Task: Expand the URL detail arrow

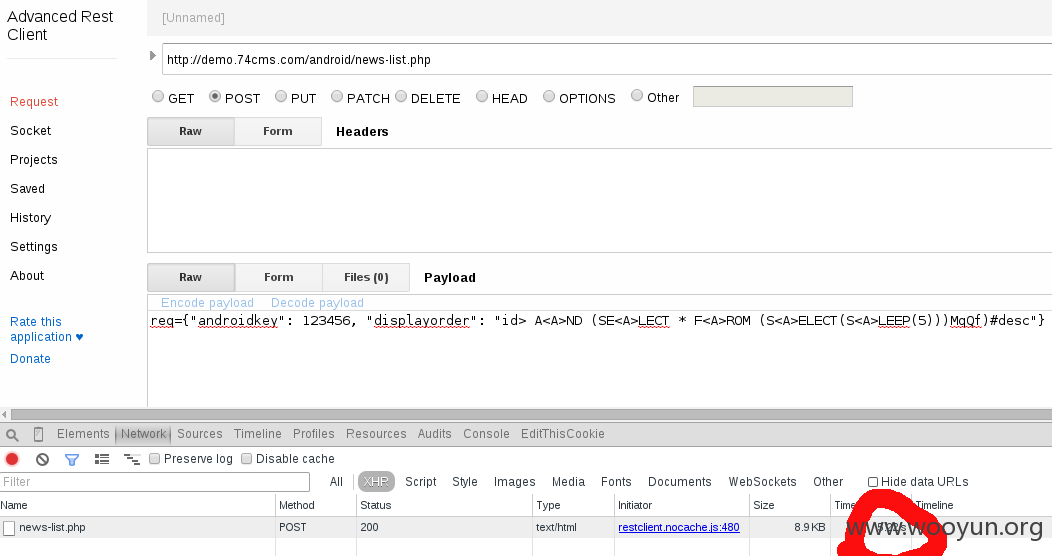Action: coord(153,56)
